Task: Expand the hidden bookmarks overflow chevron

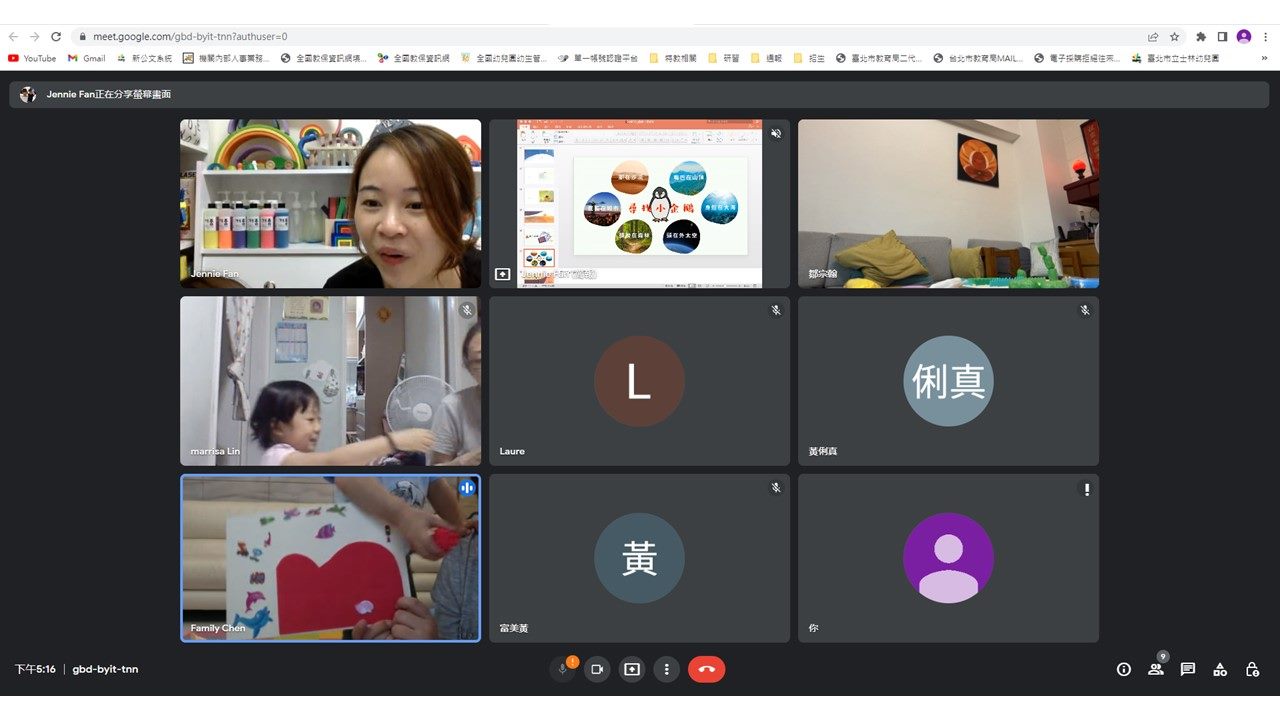Action: 1264,59
